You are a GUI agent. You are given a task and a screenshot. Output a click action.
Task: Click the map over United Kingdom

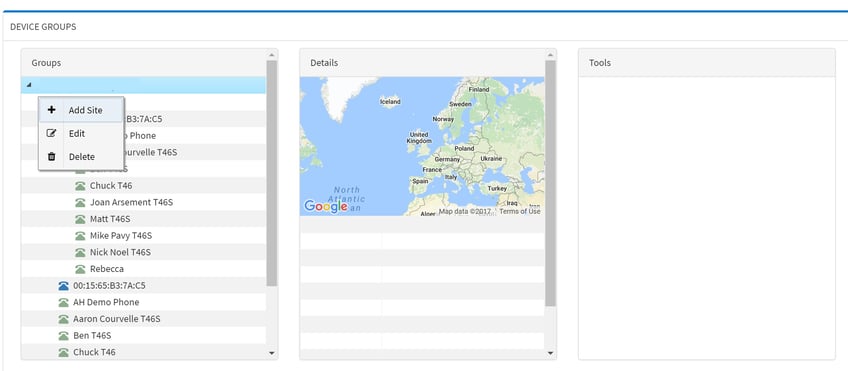tap(419, 137)
